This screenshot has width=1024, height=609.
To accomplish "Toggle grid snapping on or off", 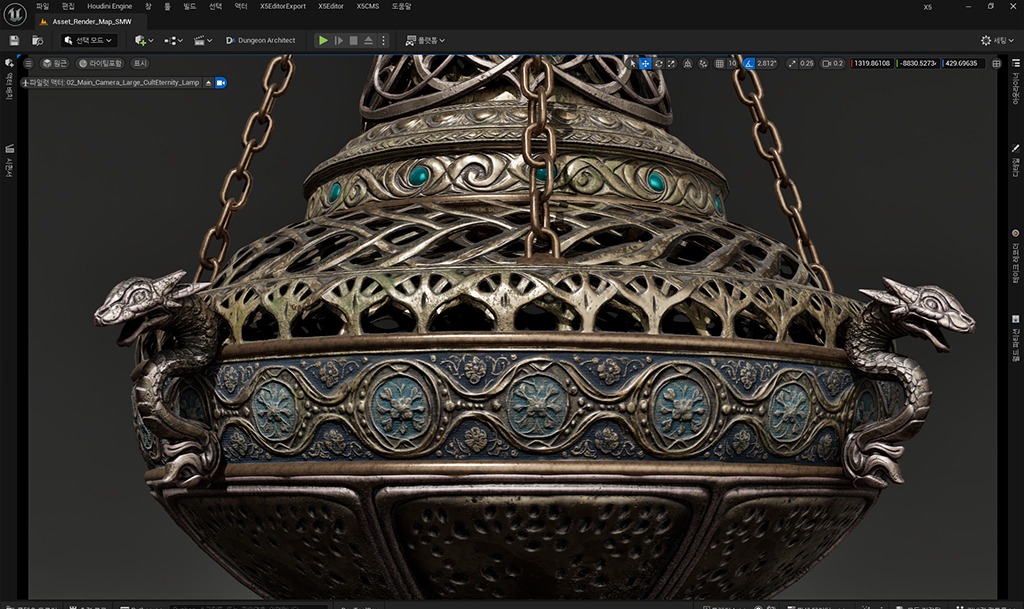I will pos(720,62).
